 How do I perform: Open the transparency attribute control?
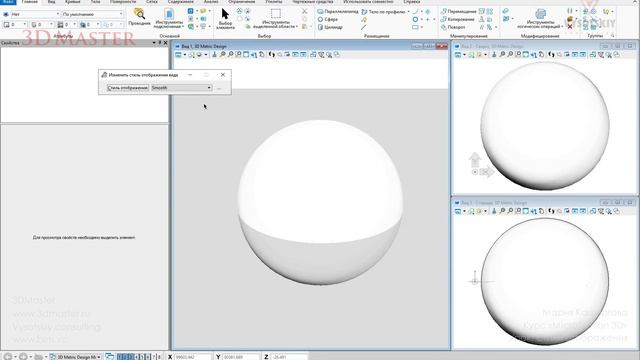[x=88, y=25]
